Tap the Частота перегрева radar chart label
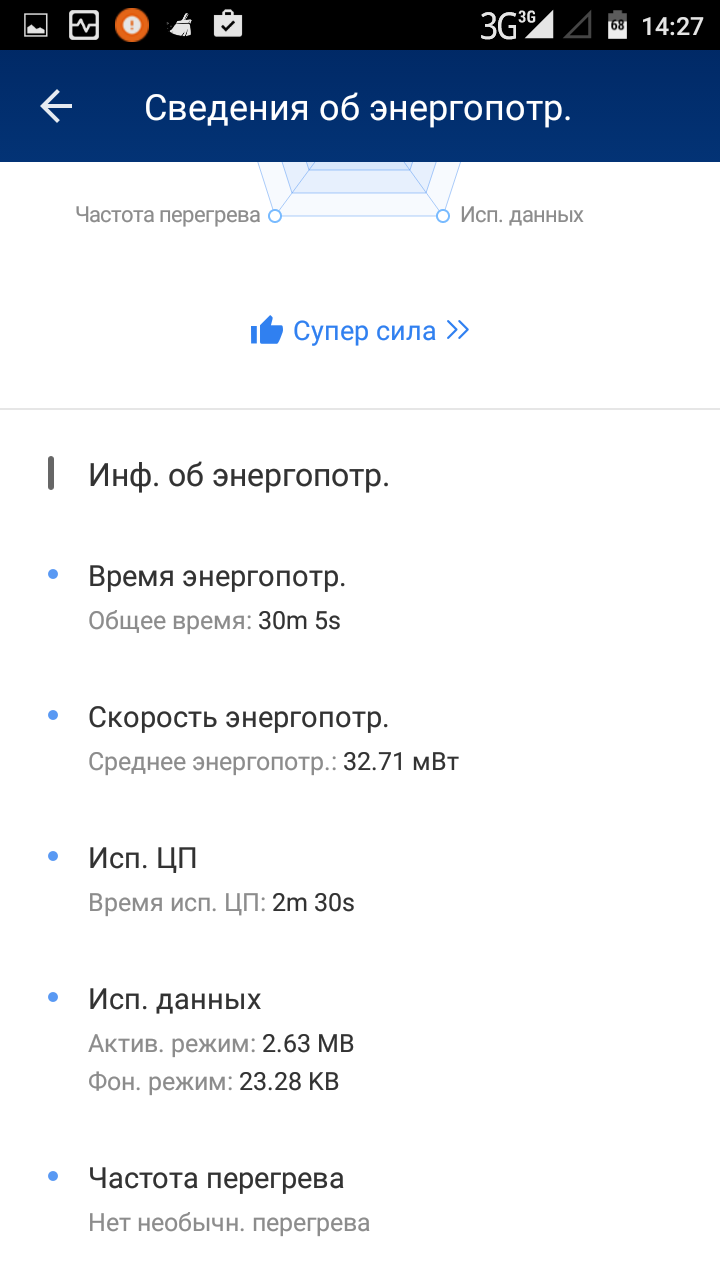Image resolution: width=720 pixels, height=1280 pixels. point(168,215)
